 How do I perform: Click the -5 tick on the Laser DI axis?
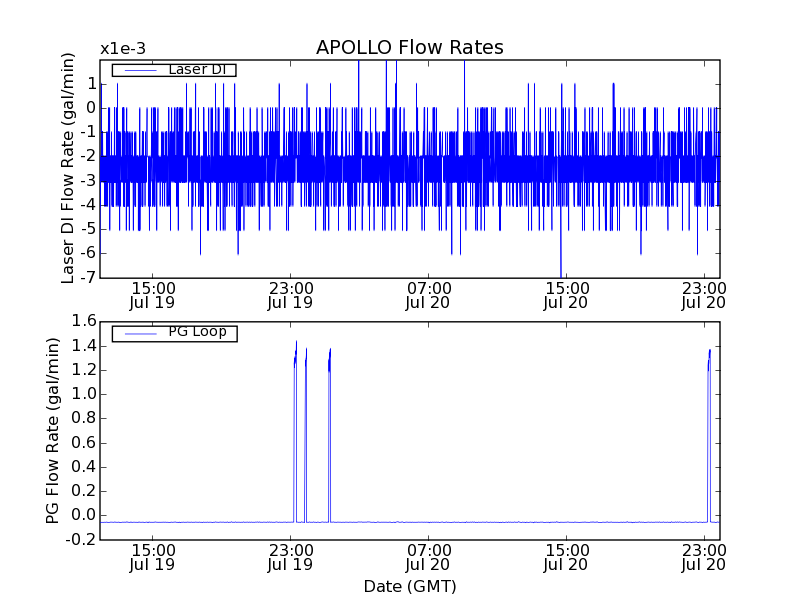pyautogui.click(x=87, y=229)
